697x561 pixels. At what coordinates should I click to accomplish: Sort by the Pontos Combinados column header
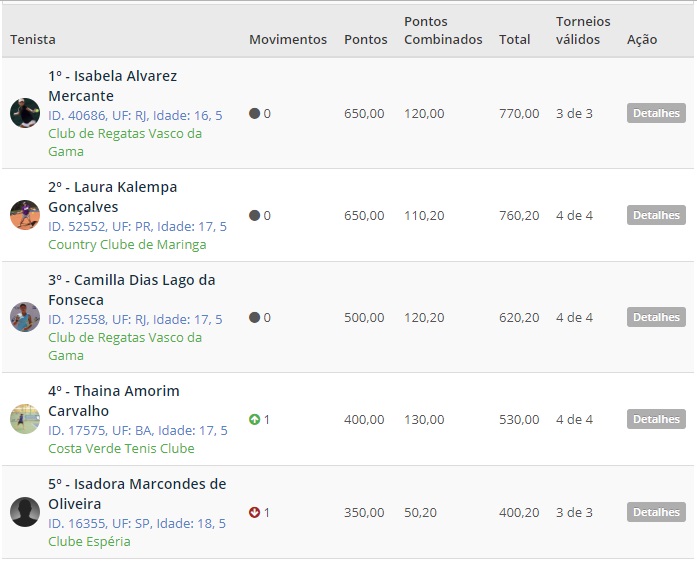tap(443, 31)
